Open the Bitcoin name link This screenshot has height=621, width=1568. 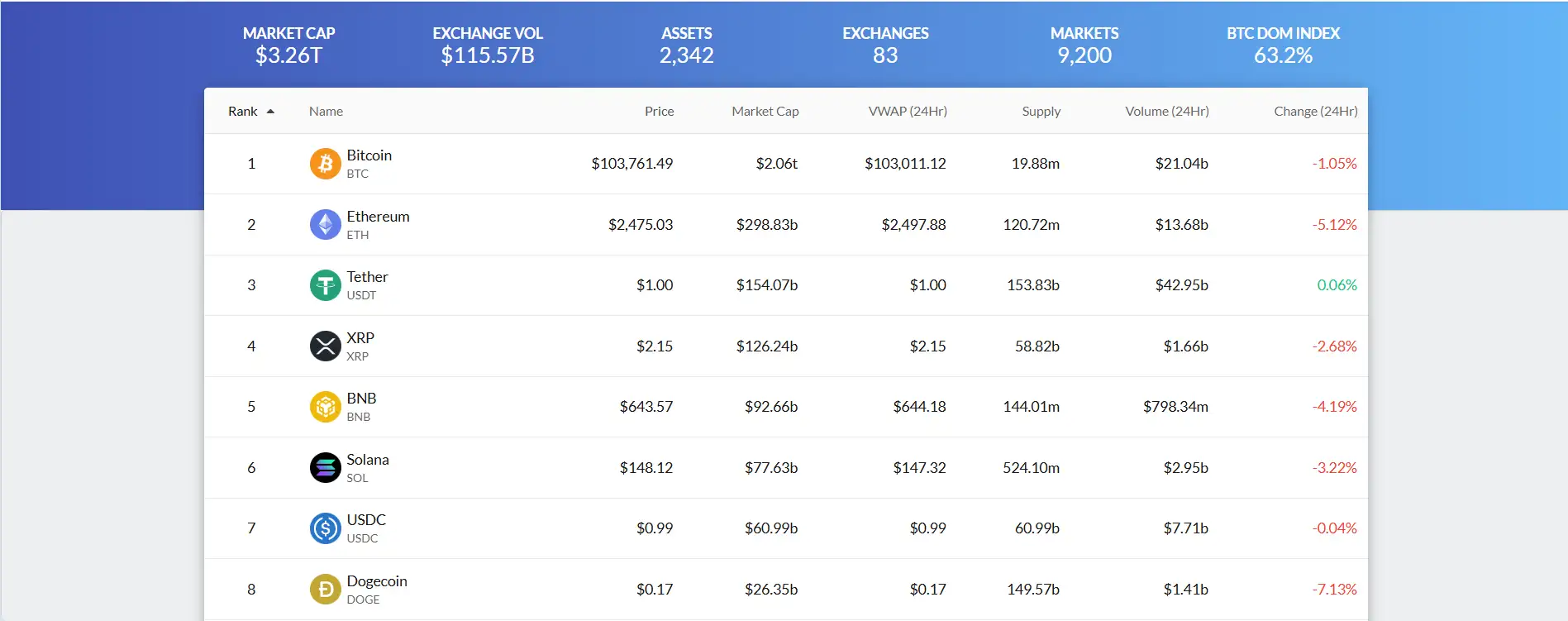[369, 155]
